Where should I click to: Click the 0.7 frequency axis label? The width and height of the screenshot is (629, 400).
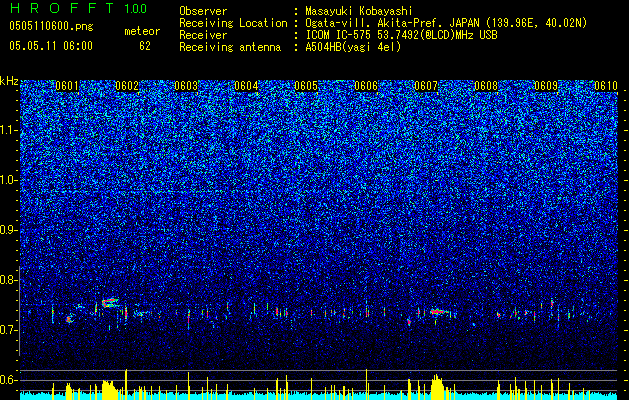[x=8, y=330]
